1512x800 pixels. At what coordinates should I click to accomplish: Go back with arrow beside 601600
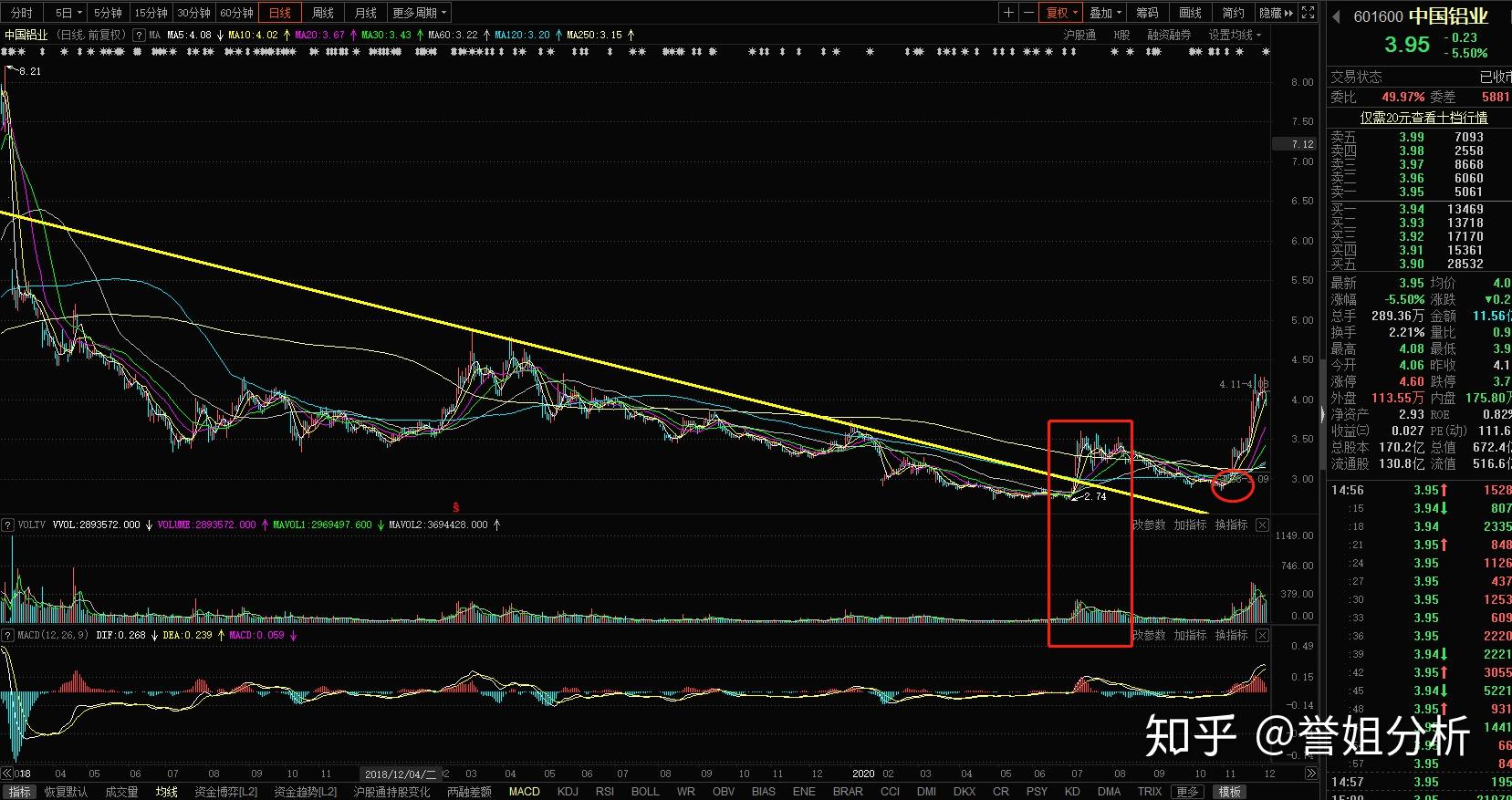point(1337,16)
